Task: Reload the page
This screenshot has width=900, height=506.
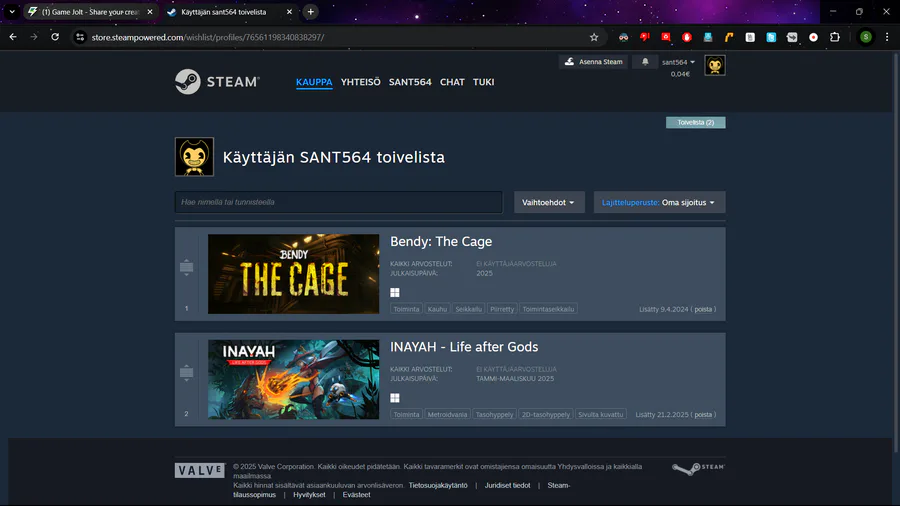Action: pos(55,37)
